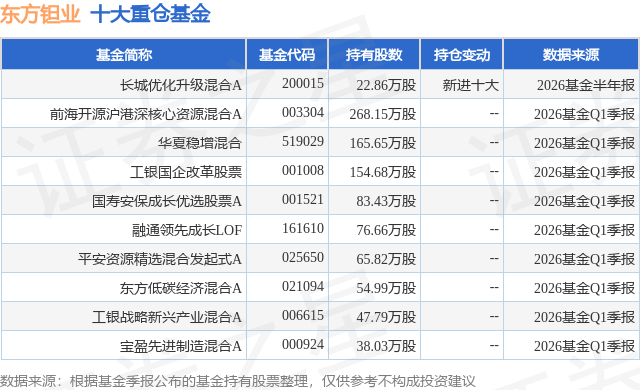Screen dimensions: 640x390
Task: Click the 基金简称 column header
Action: click(124, 55)
